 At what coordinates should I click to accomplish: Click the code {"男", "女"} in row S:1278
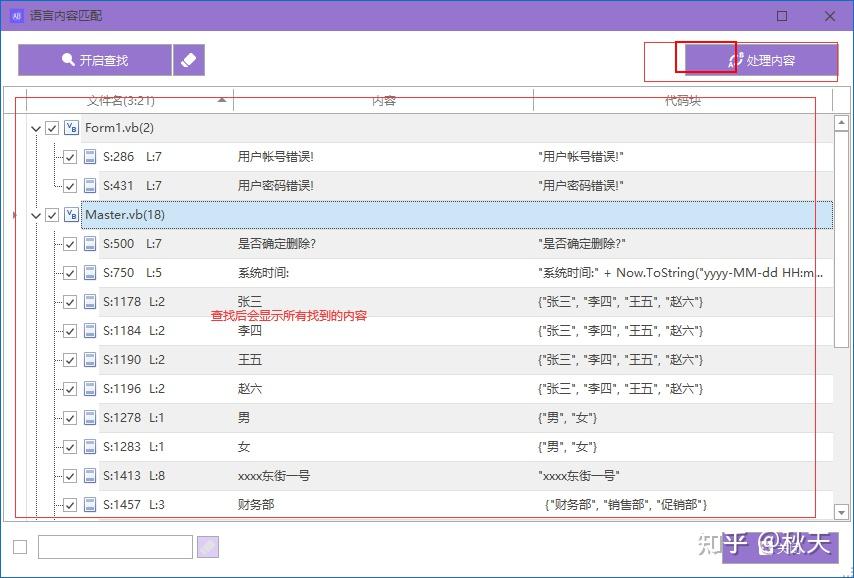coord(567,418)
